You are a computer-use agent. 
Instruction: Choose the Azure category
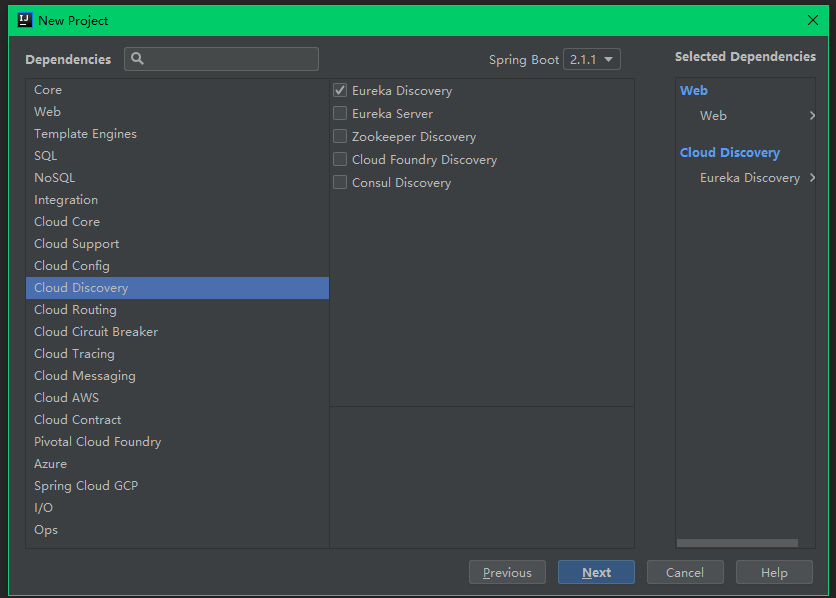pyautogui.click(x=178, y=464)
